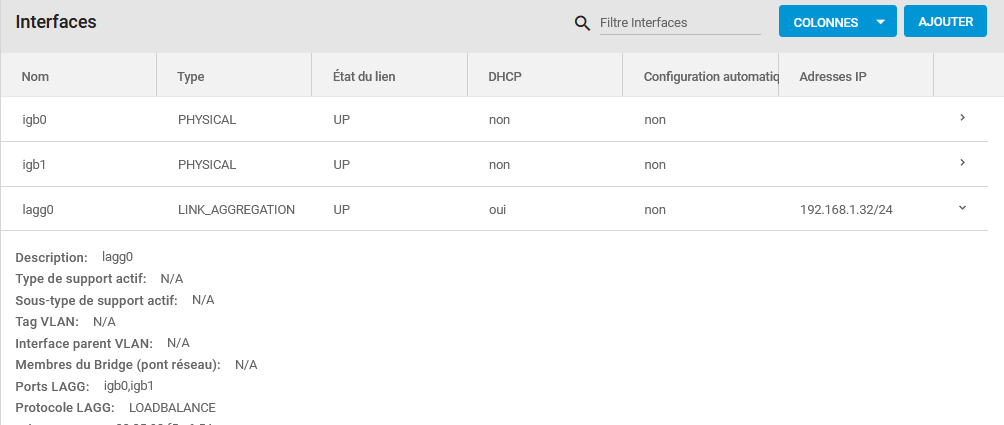Expand the igb1 interface row
Image resolution: width=1004 pixels, height=425 pixels.
tap(962, 163)
